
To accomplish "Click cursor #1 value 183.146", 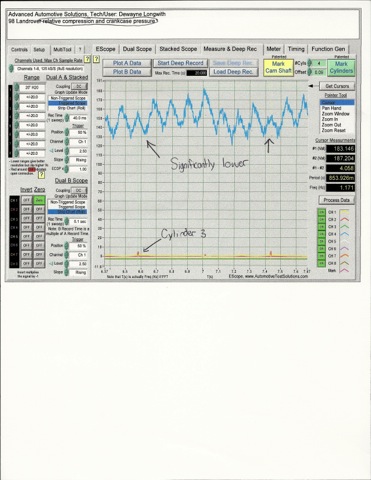I will click(340, 149).
